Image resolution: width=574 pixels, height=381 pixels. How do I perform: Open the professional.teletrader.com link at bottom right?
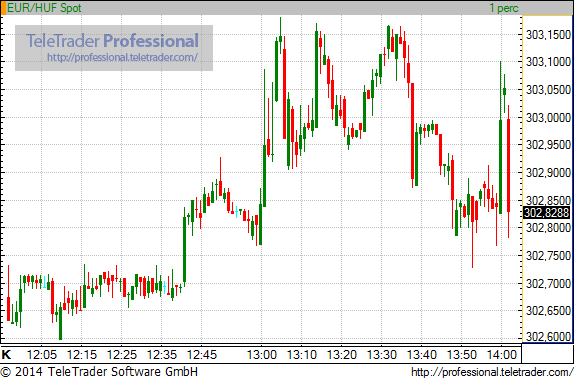click(492, 372)
